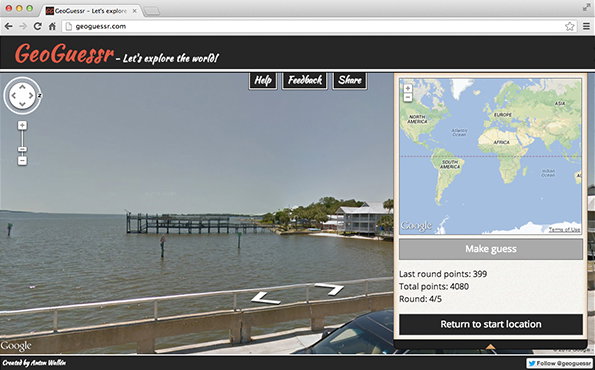This screenshot has height=370, width=595.
Task: Move forward along the road with the right chevron
Action: click(x=329, y=289)
